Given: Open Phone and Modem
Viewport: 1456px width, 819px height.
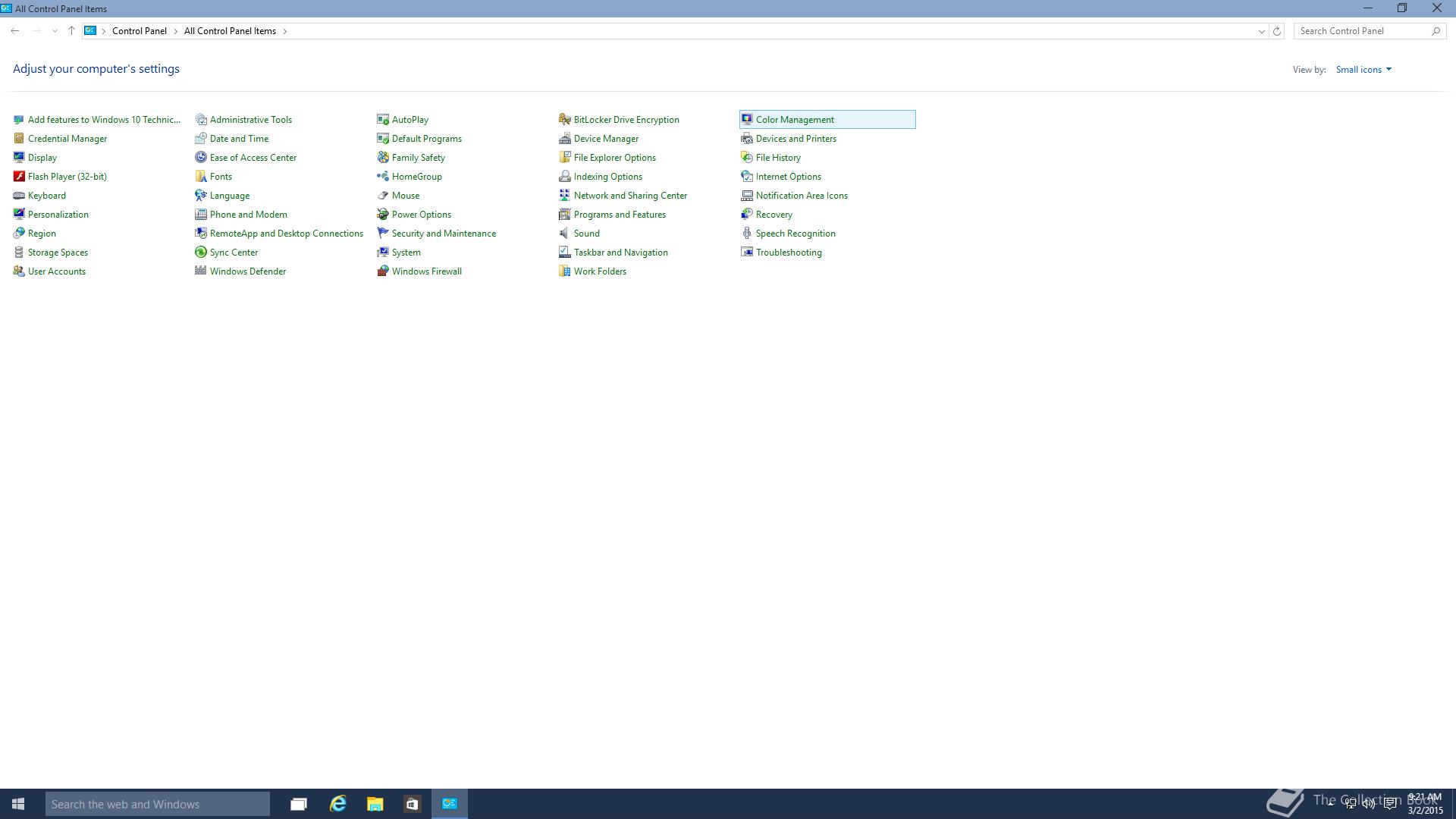Looking at the screenshot, I should point(249,215).
